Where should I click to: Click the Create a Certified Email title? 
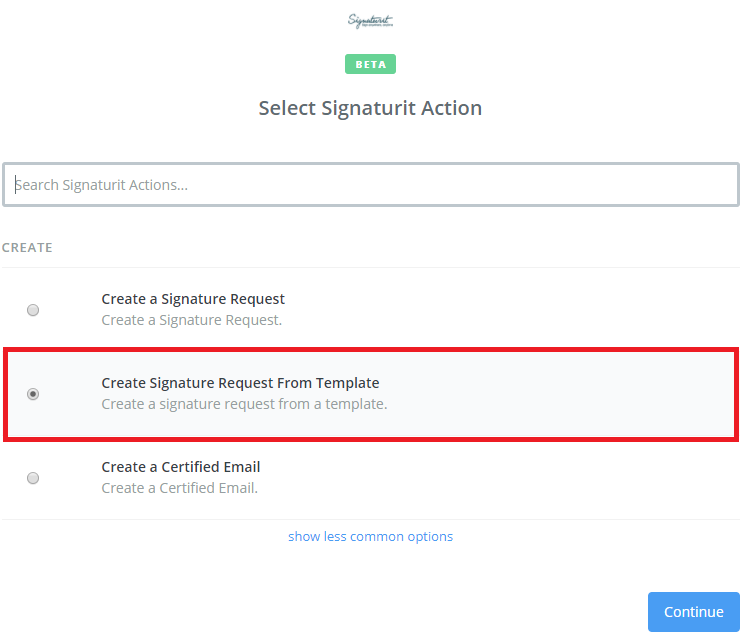(x=181, y=467)
